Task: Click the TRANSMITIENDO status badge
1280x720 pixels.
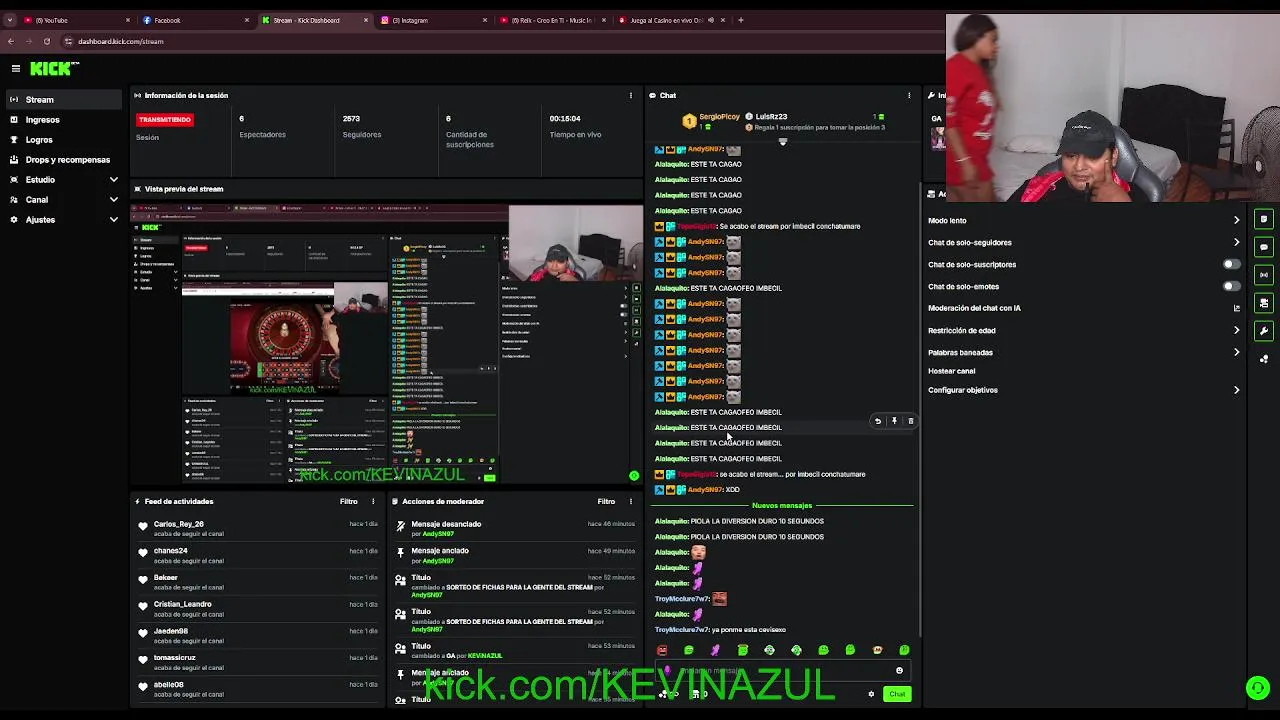Action: click(165, 119)
